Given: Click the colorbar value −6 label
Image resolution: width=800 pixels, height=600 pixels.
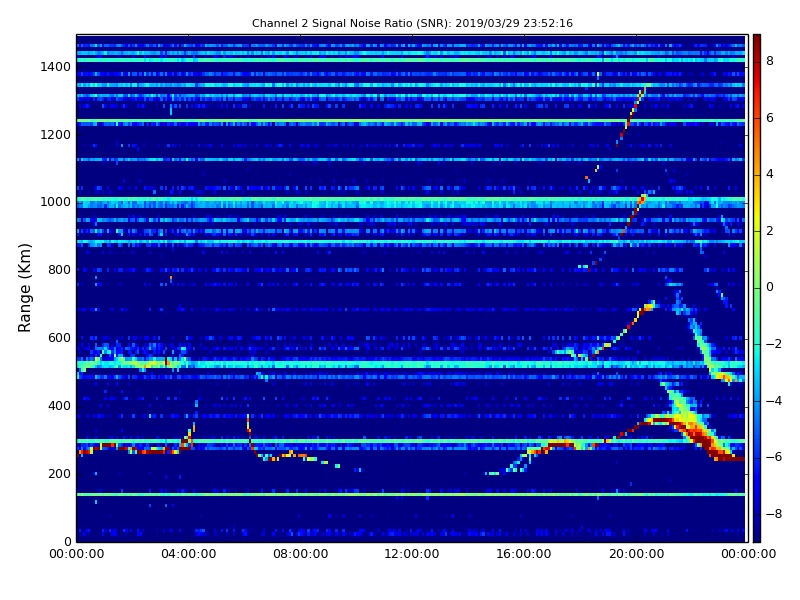Looking at the screenshot, I should [773, 457].
